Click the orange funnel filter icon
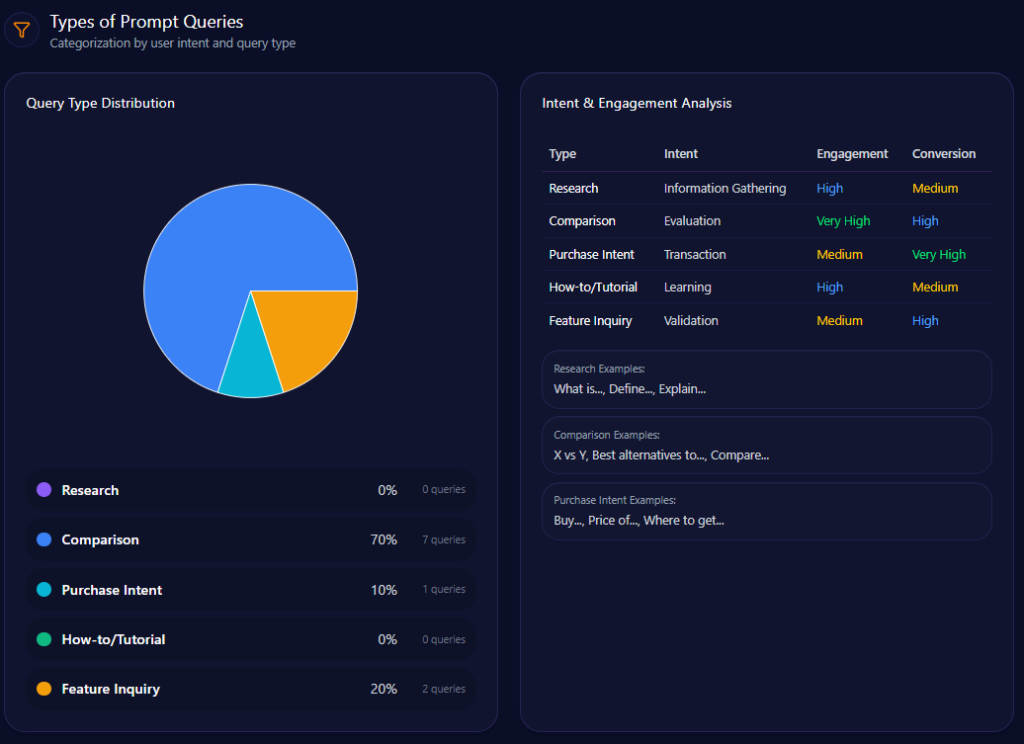Screen dimensions: 1024x744 [22, 30]
